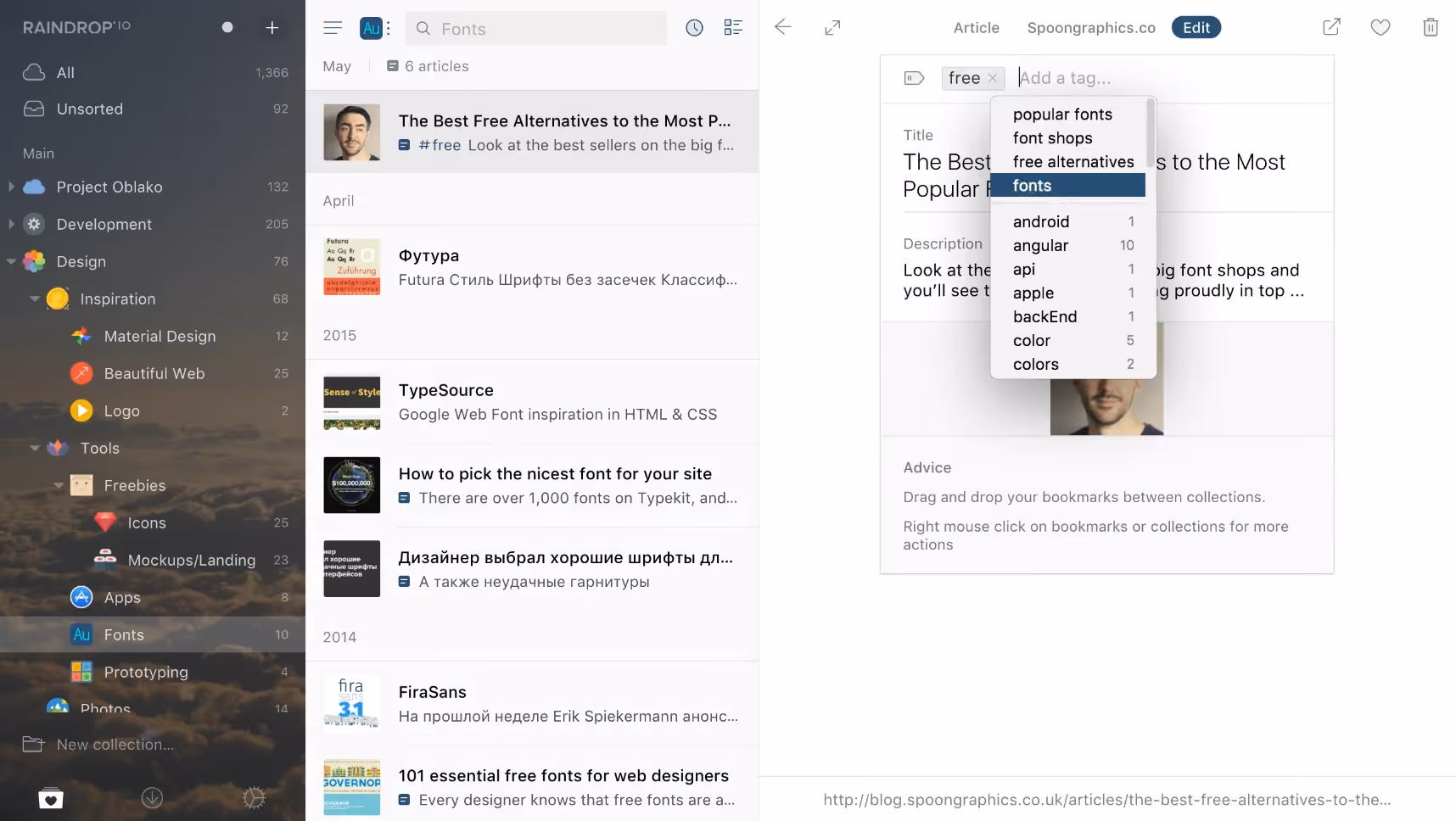Filter by 6 articles type

coord(428,66)
